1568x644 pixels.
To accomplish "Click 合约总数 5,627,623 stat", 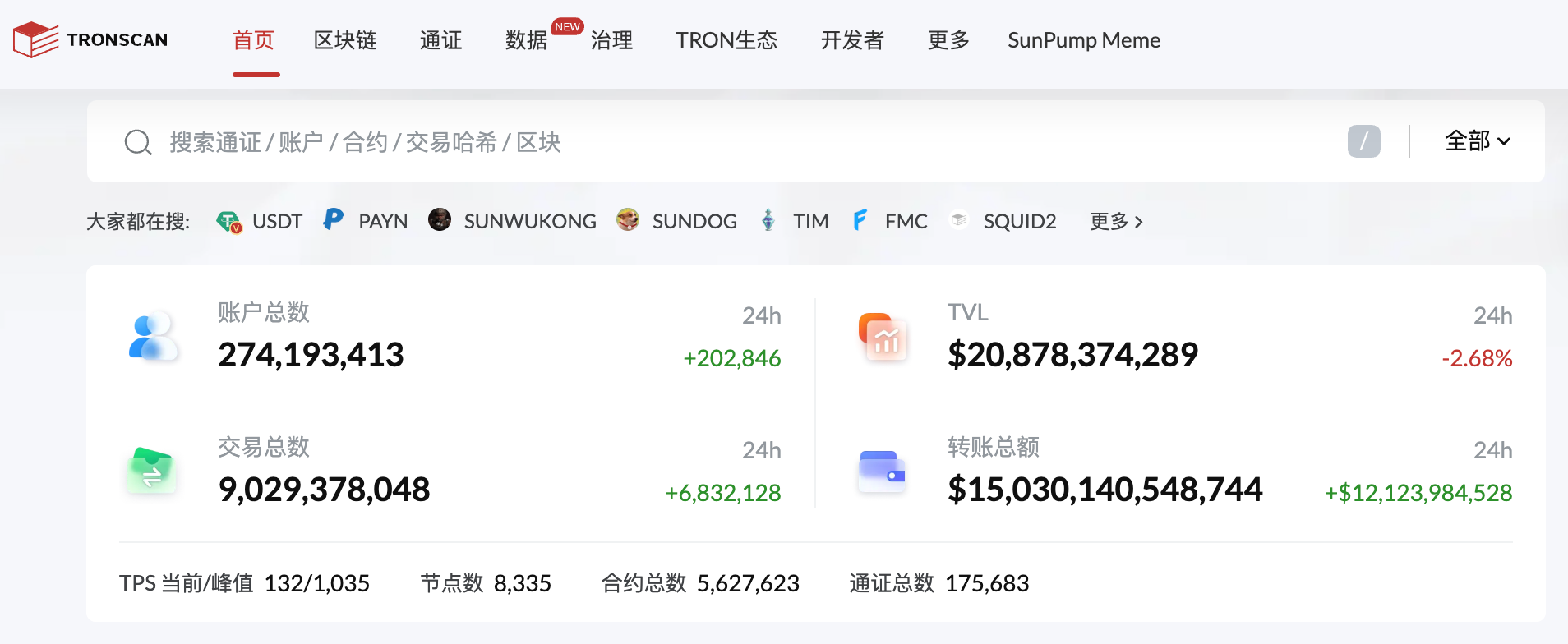I will [x=700, y=583].
